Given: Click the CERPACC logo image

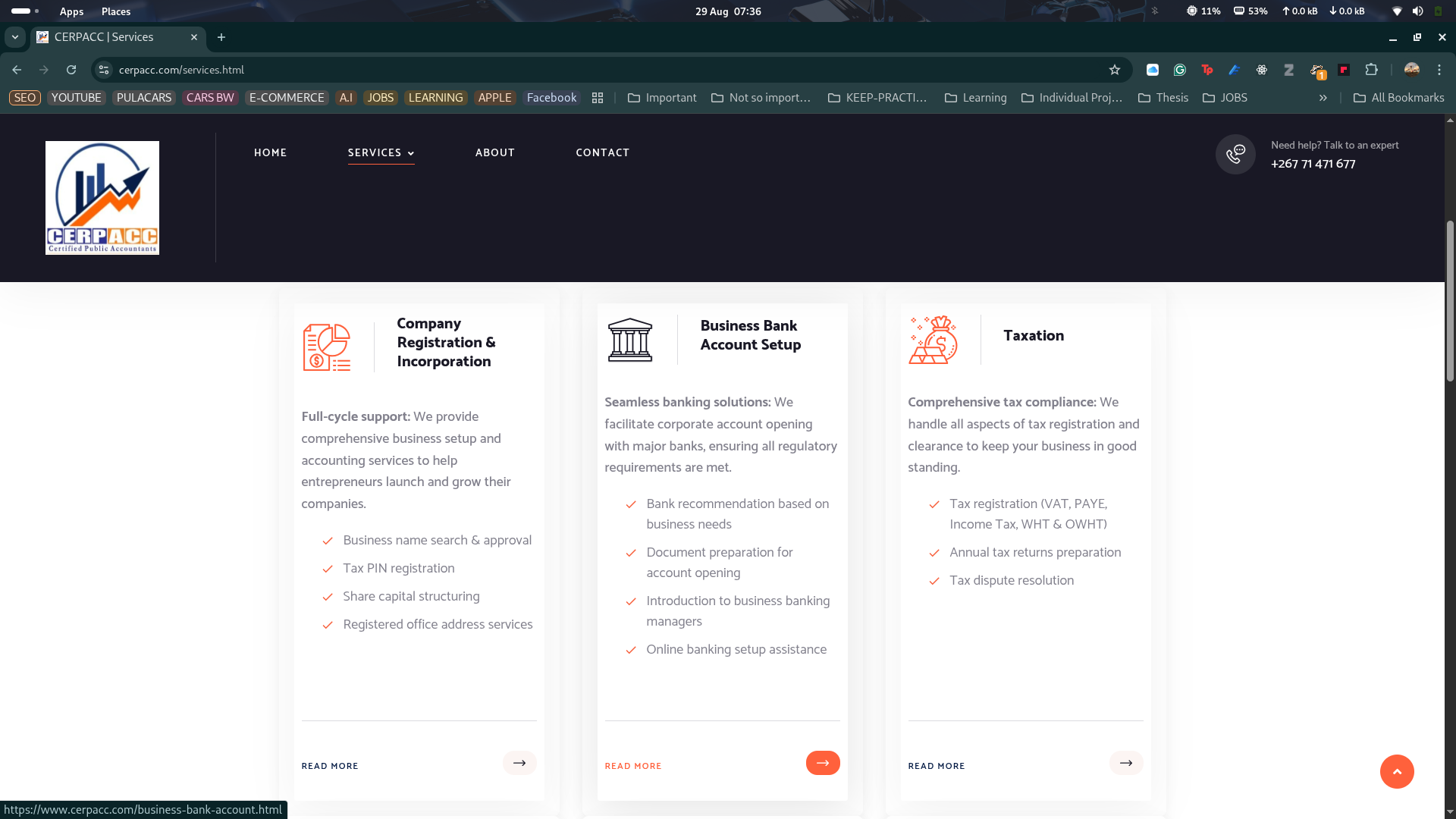Looking at the screenshot, I should click(x=102, y=198).
